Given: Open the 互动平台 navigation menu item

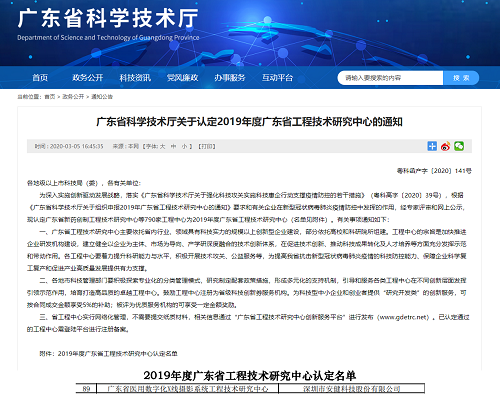Looking at the screenshot, I should pyautogui.click(x=277, y=78).
